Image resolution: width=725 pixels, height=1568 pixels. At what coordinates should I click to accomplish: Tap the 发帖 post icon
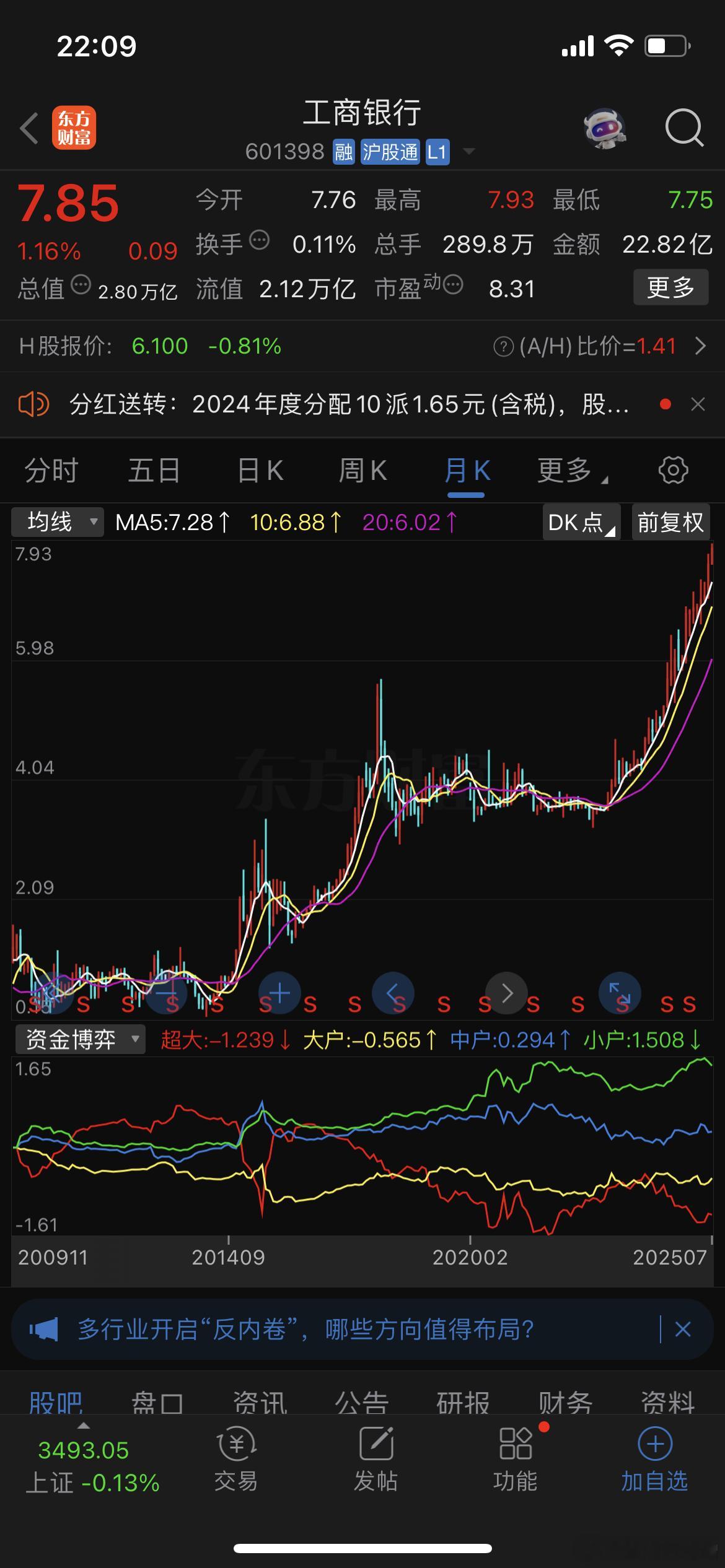point(376,1460)
